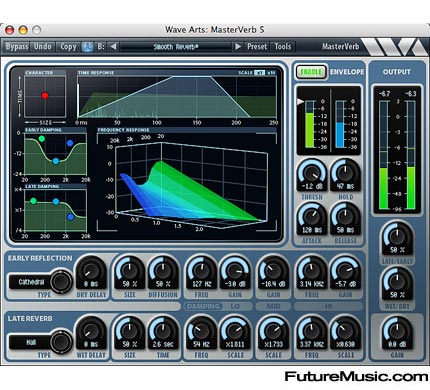The width and height of the screenshot is (430, 390).
Task: Open the Tools menu
Action: (x=283, y=47)
